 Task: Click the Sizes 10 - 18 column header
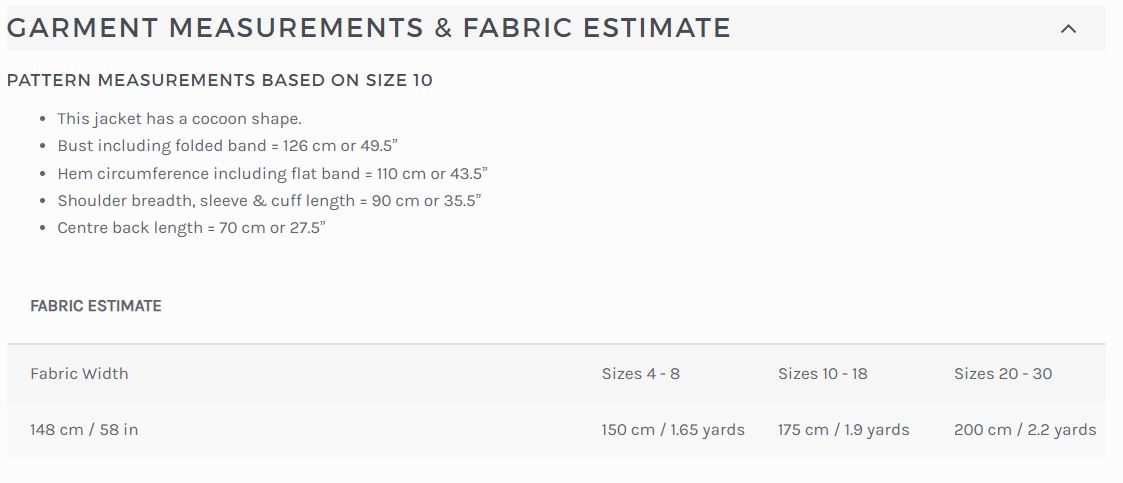(x=822, y=373)
